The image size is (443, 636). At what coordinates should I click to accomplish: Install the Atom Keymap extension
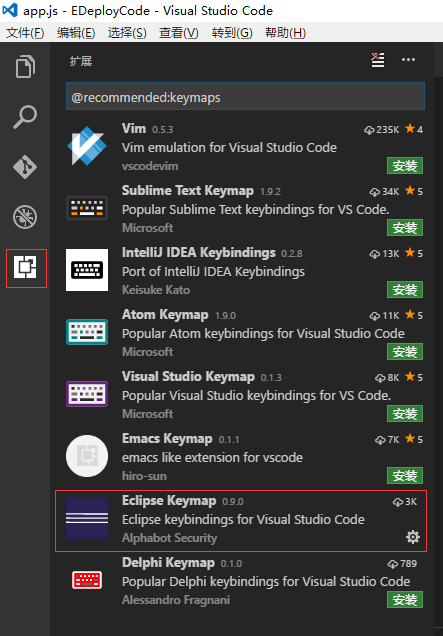405,352
